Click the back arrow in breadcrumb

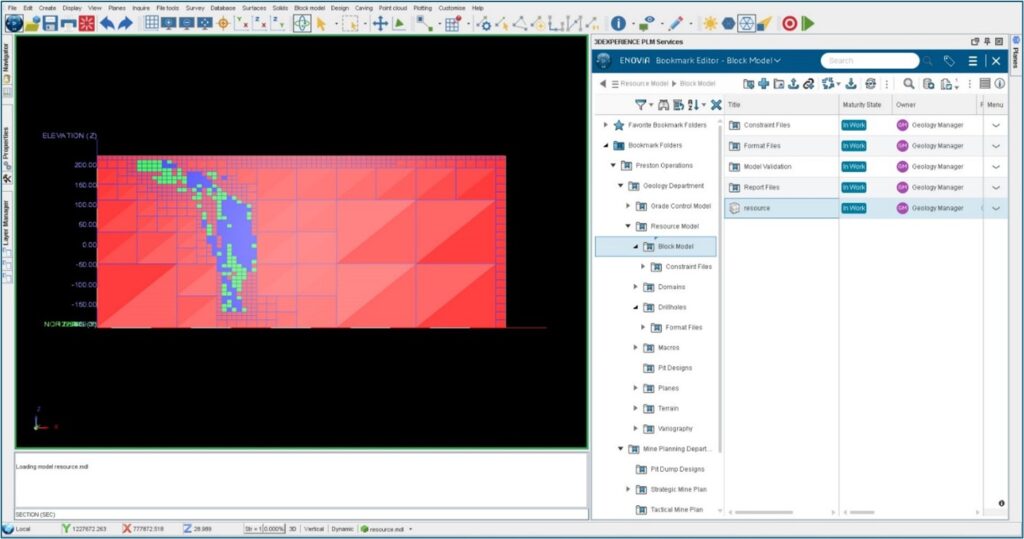602,84
